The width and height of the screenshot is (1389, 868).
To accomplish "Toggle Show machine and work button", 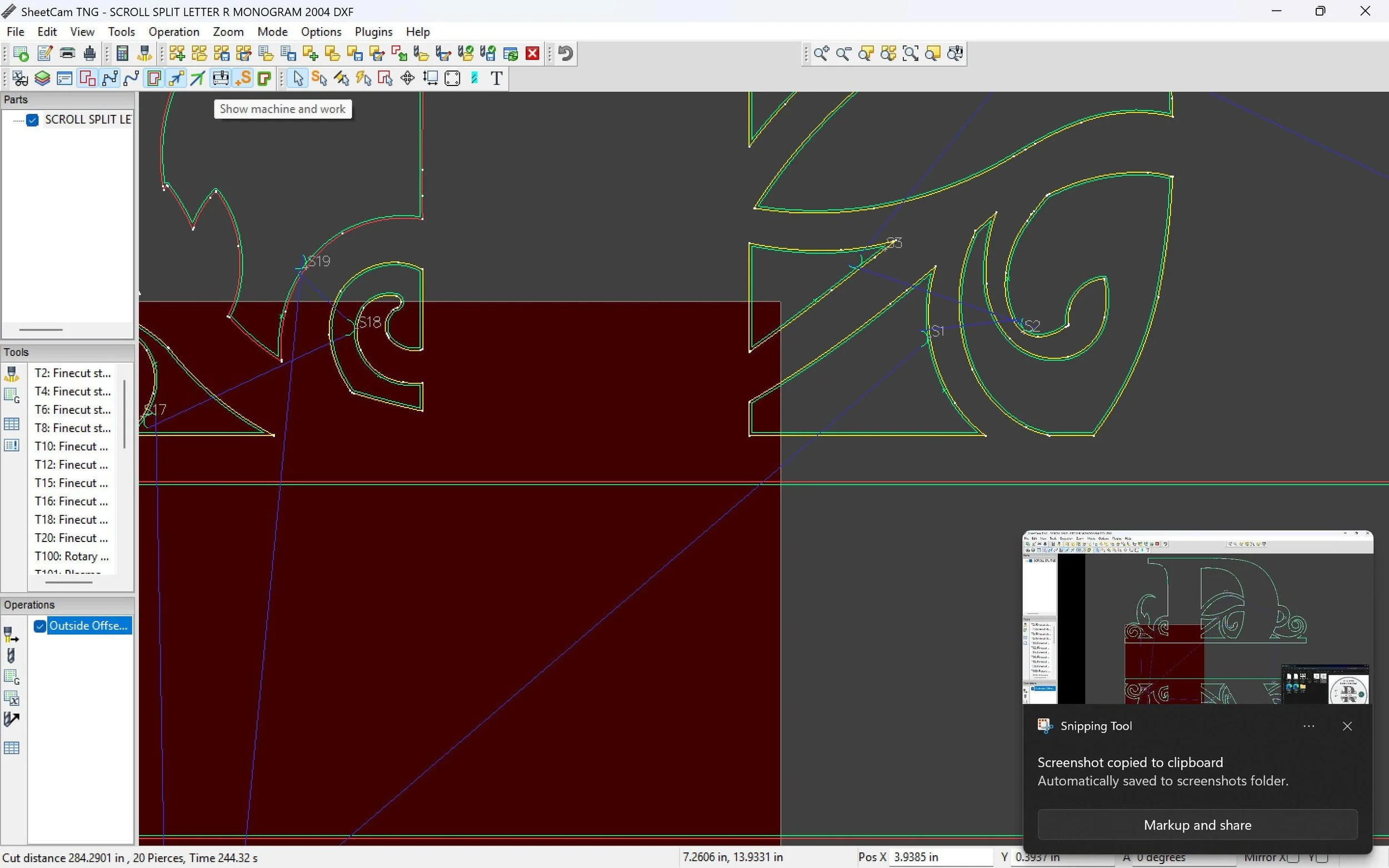I will coord(221,78).
